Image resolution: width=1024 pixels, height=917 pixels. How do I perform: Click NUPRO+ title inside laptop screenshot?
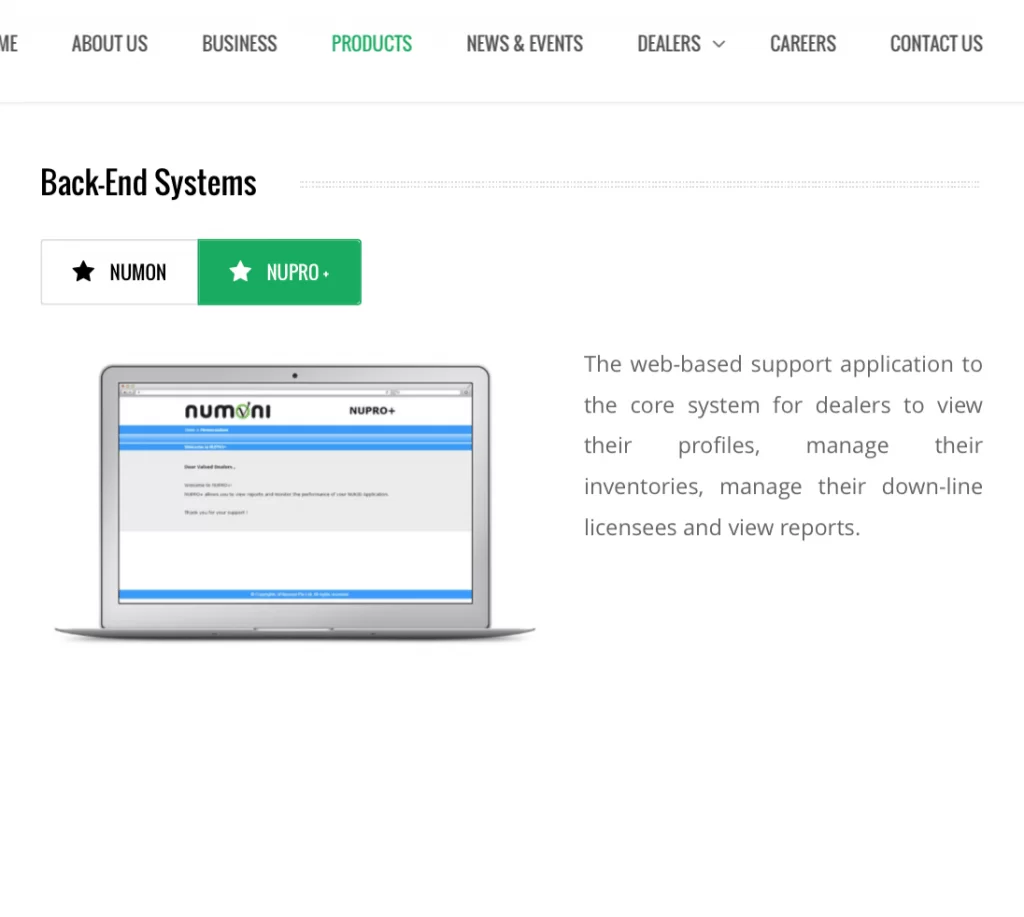[371, 410]
